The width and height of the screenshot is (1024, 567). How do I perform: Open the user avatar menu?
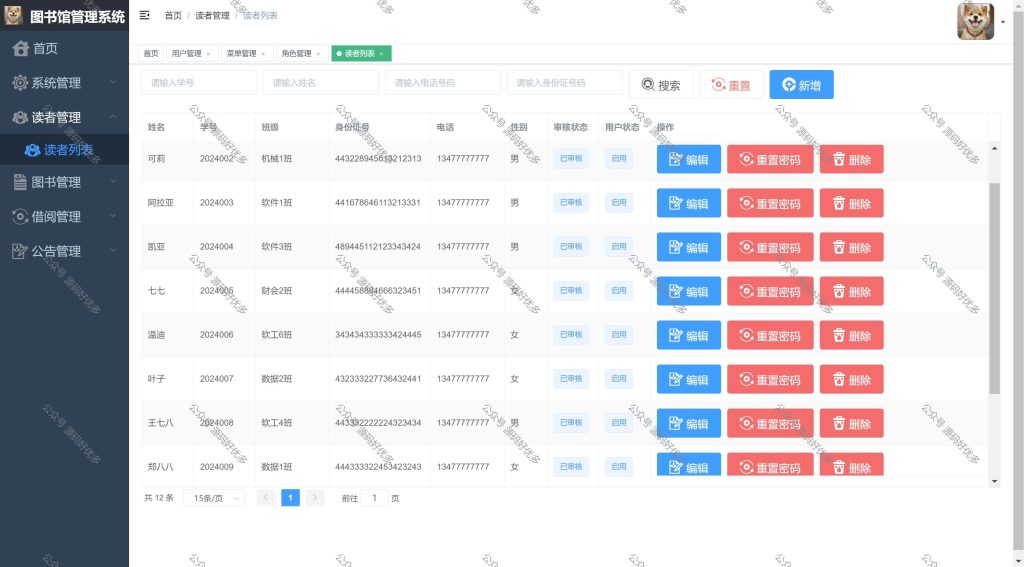pyautogui.click(x=976, y=22)
